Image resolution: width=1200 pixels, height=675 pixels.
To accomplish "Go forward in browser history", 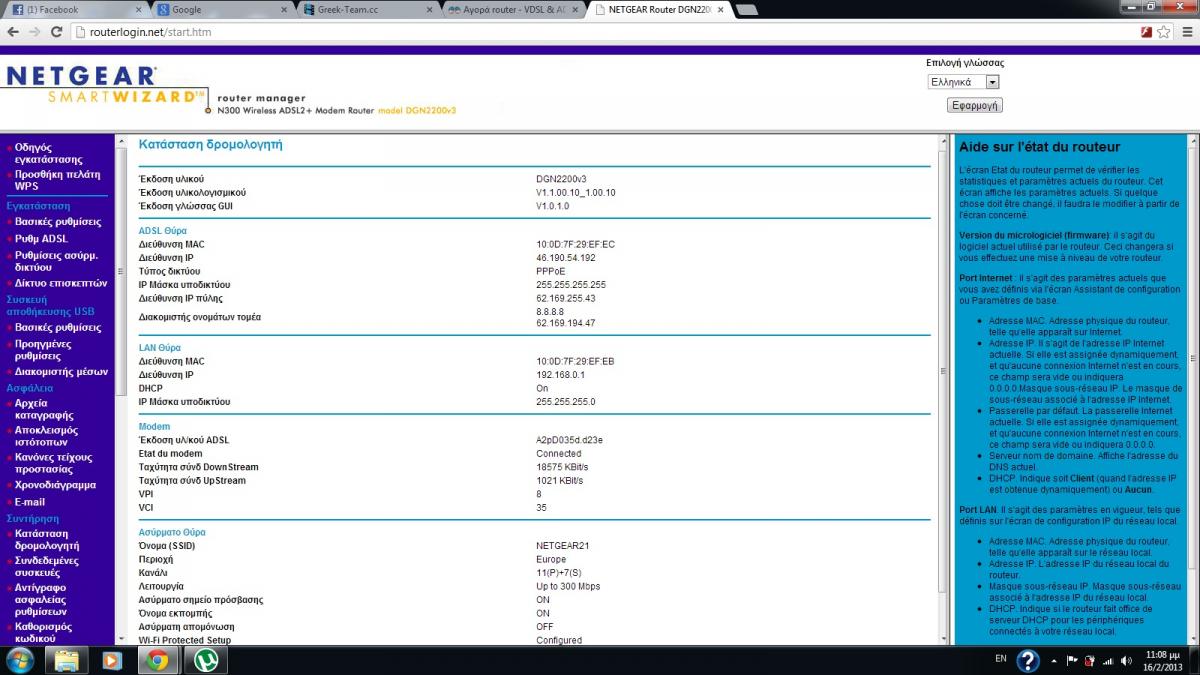I will [x=35, y=32].
